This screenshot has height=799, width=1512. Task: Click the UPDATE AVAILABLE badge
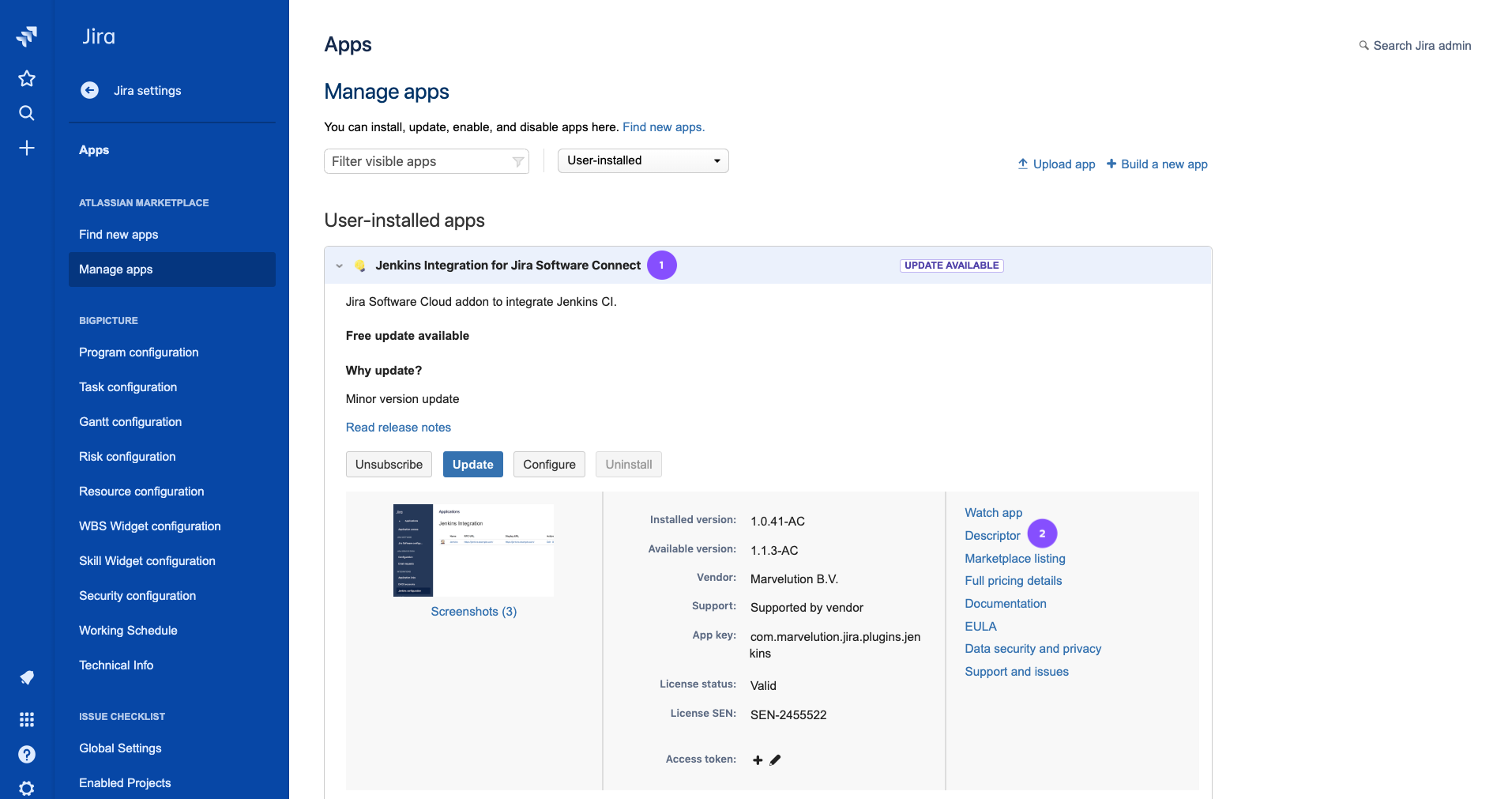pyautogui.click(x=952, y=266)
